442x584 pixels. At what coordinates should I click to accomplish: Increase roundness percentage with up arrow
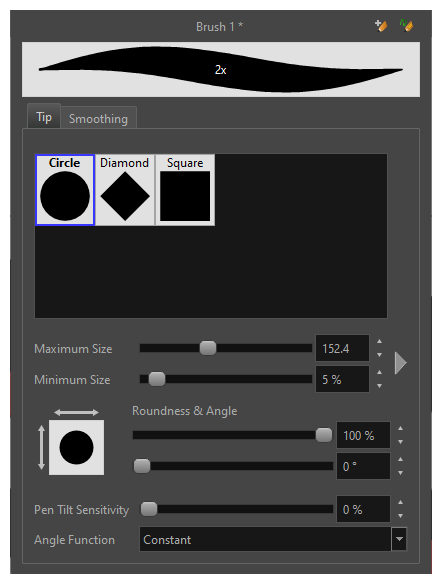(x=400, y=428)
